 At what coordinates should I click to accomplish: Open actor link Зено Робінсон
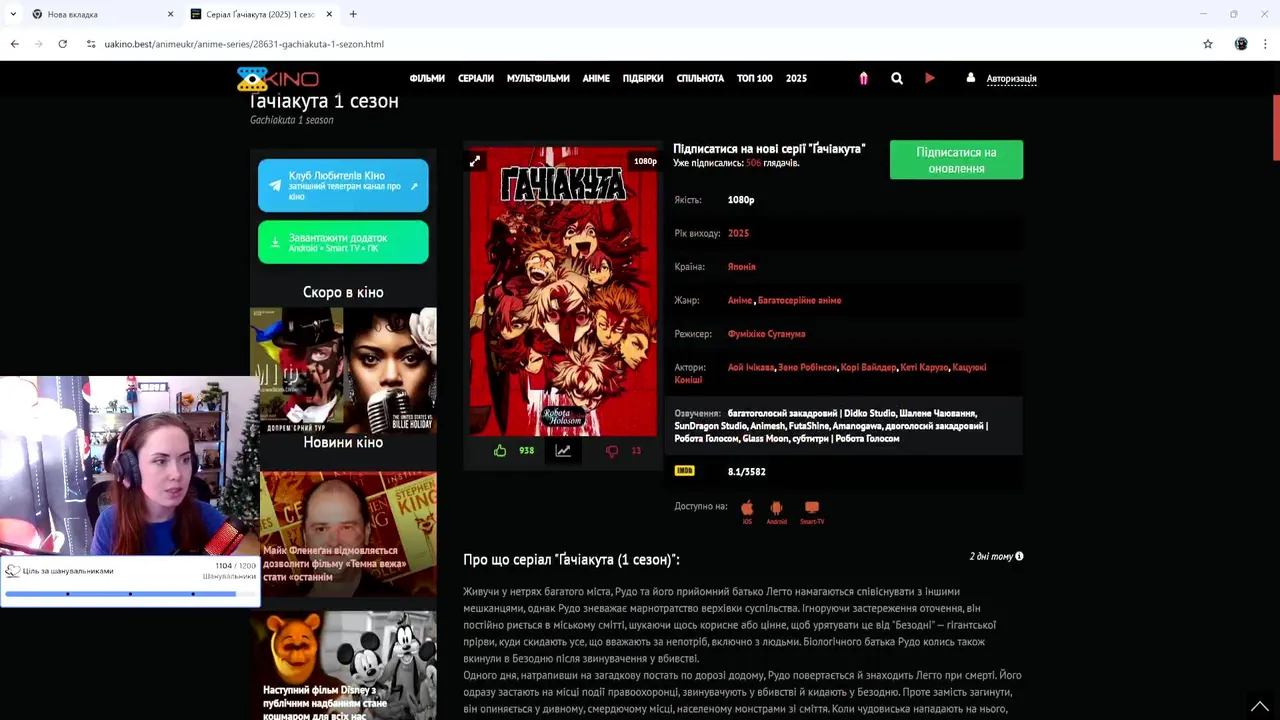(x=807, y=367)
